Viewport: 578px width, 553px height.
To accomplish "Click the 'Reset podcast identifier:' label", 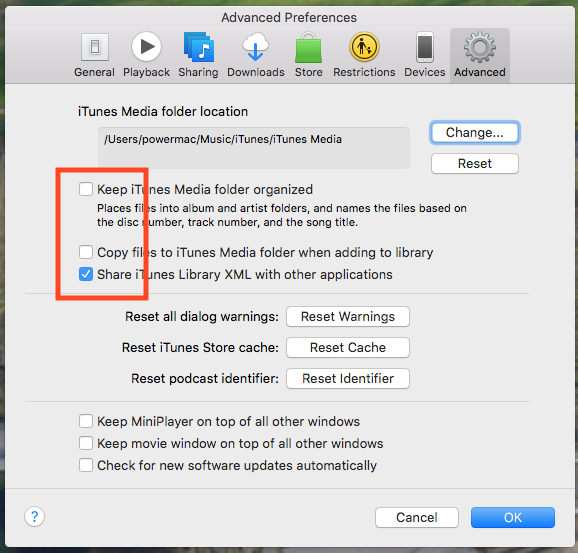I will point(205,379).
